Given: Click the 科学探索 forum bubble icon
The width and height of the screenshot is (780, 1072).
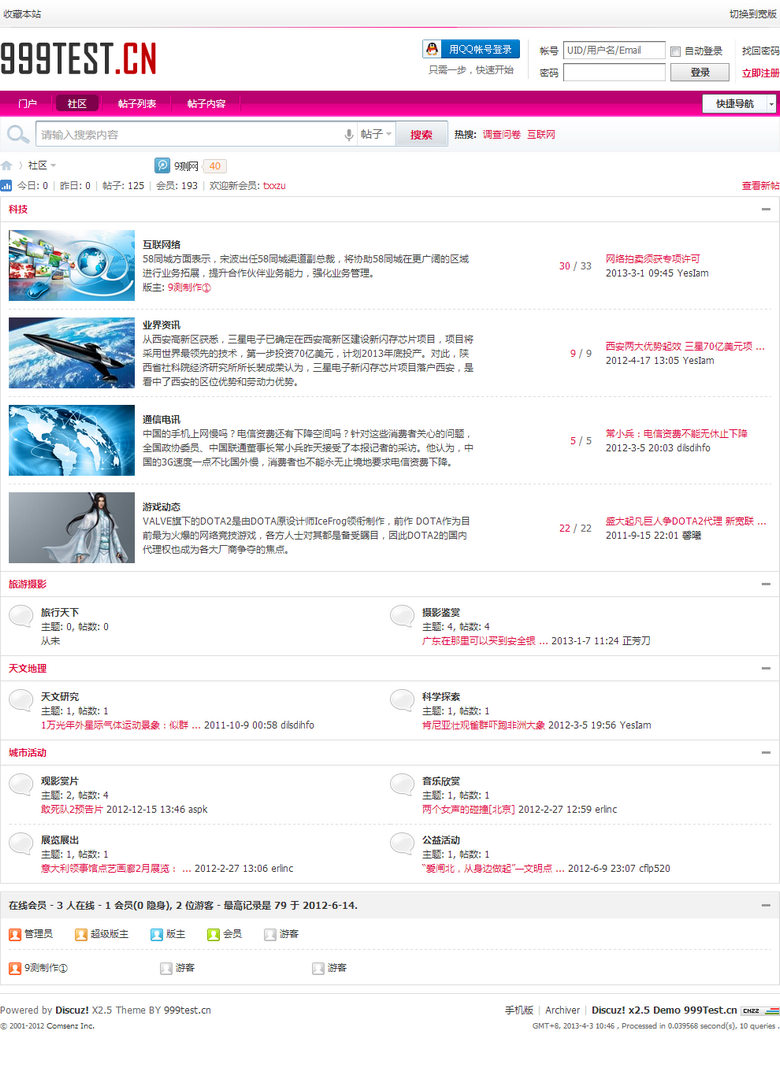Looking at the screenshot, I should tap(402, 700).
